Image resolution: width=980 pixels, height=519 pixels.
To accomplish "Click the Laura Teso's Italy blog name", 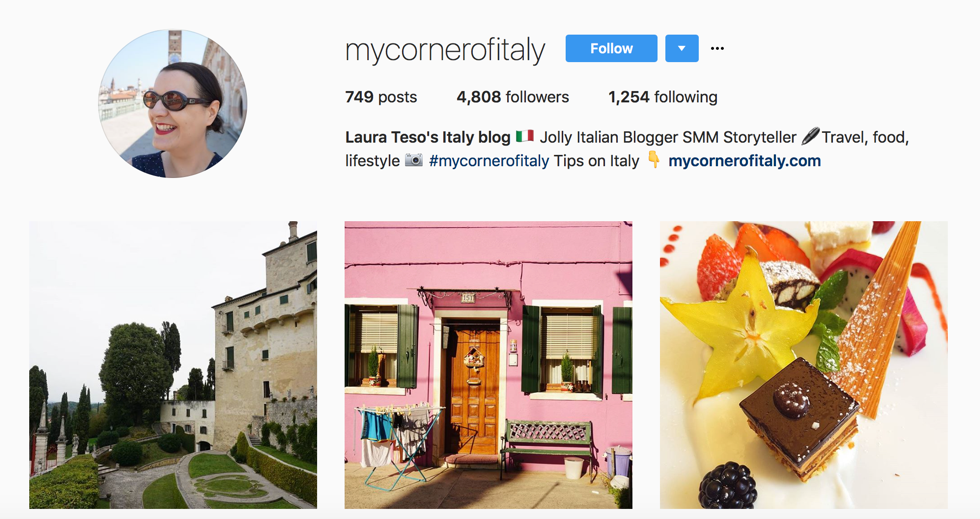I will pyautogui.click(x=428, y=137).
